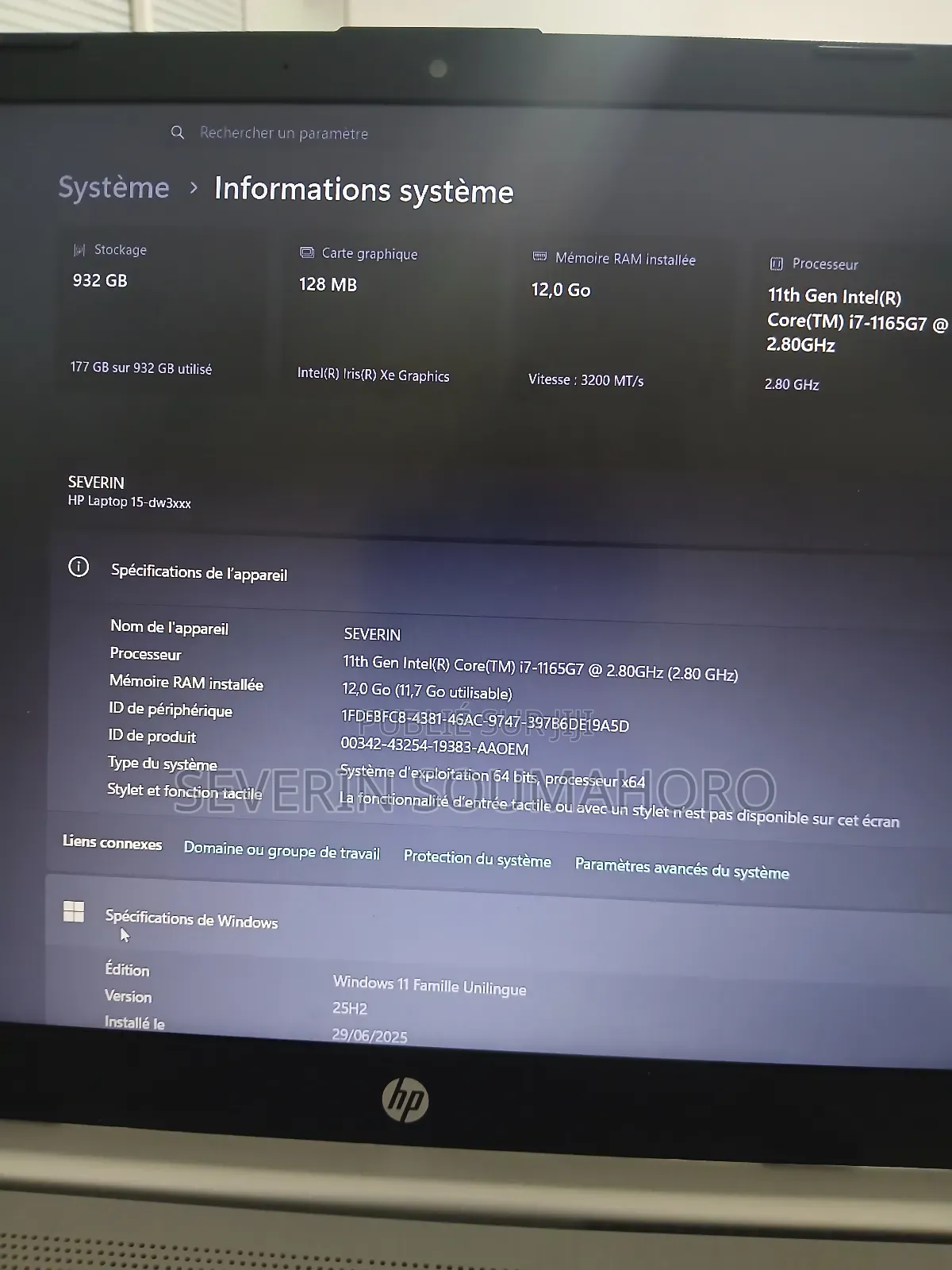Click the 'Type du système' label

(163, 764)
